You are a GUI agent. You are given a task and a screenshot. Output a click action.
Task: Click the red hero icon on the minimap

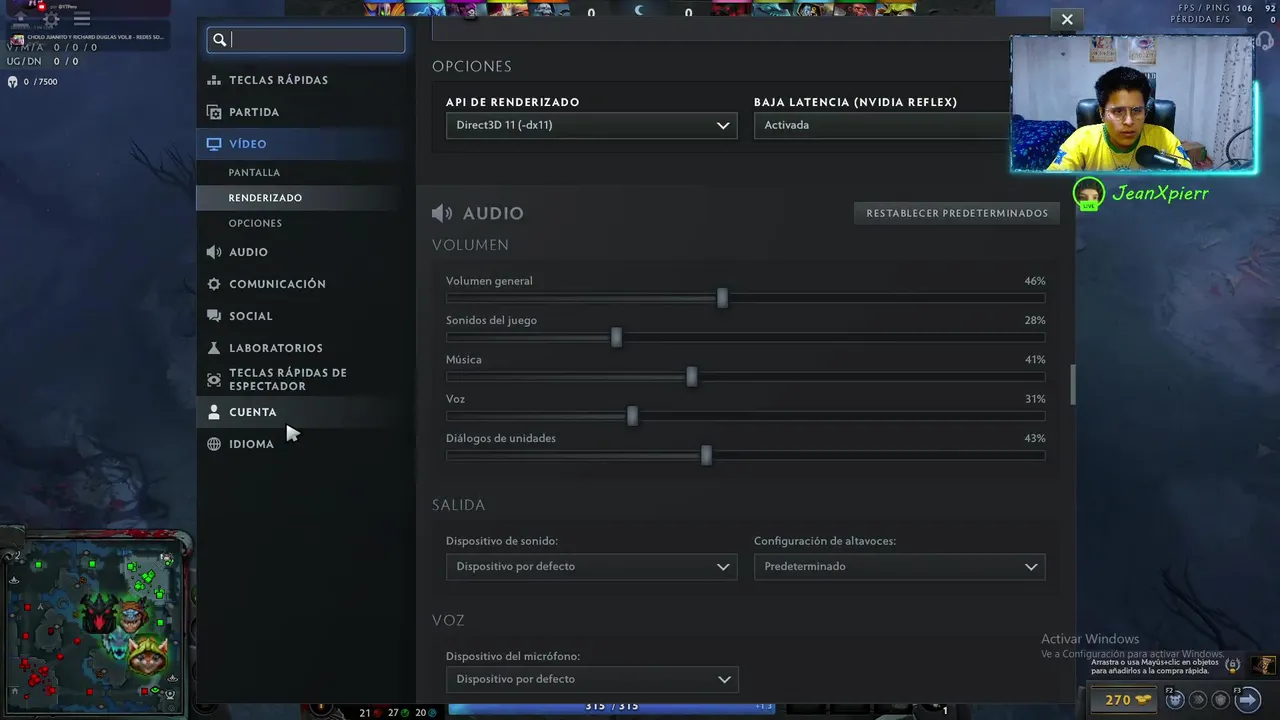point(99,615)
